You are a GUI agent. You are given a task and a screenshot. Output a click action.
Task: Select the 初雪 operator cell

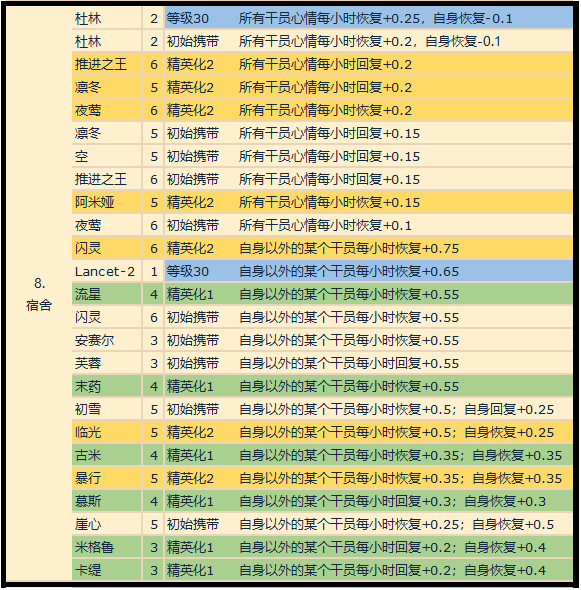(107, 409)
